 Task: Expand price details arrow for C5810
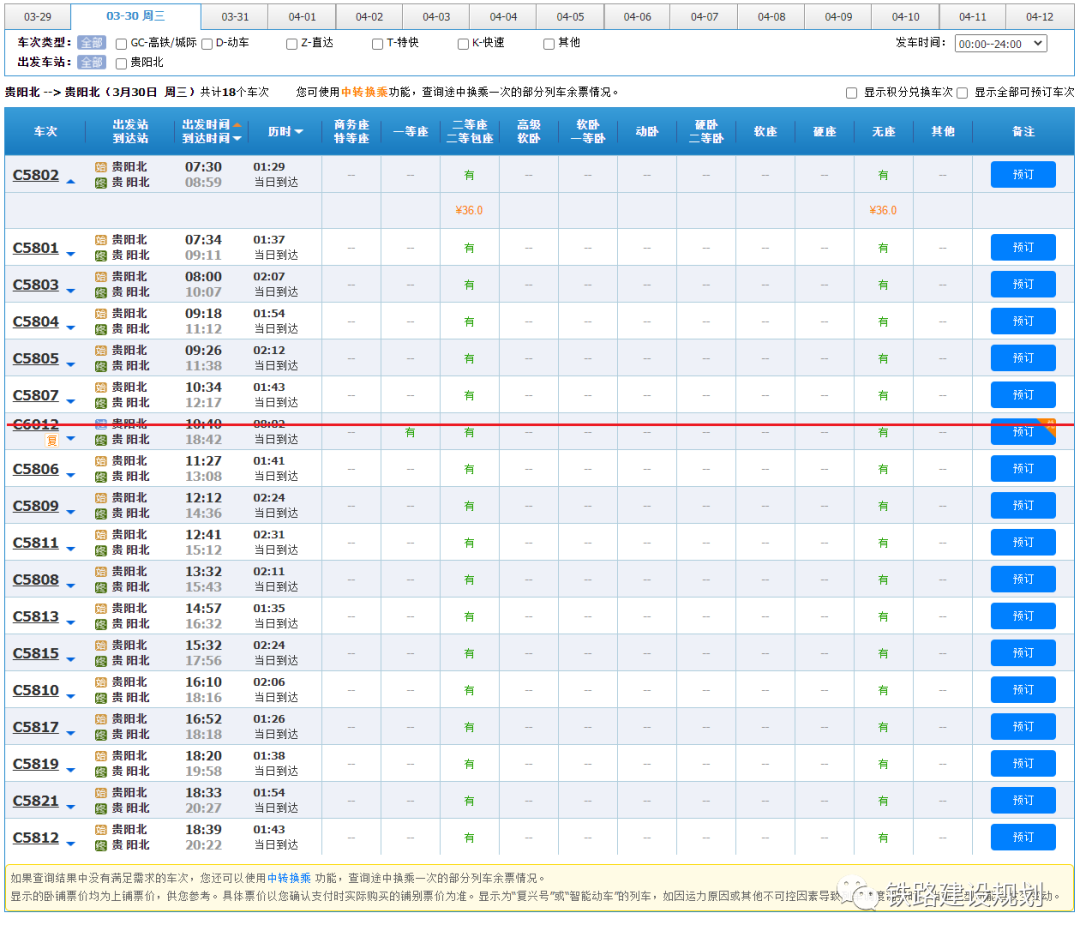70,696
